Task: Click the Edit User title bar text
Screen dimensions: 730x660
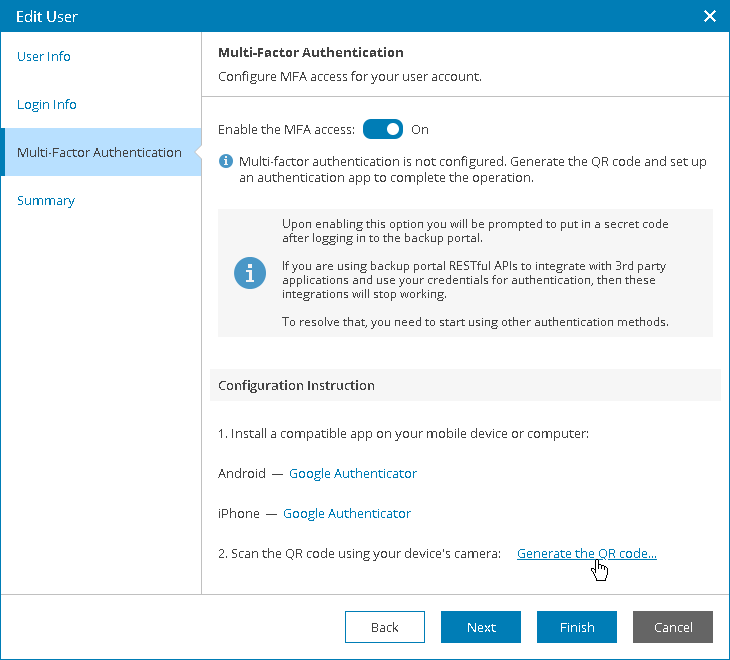Action: pos(47,16)
